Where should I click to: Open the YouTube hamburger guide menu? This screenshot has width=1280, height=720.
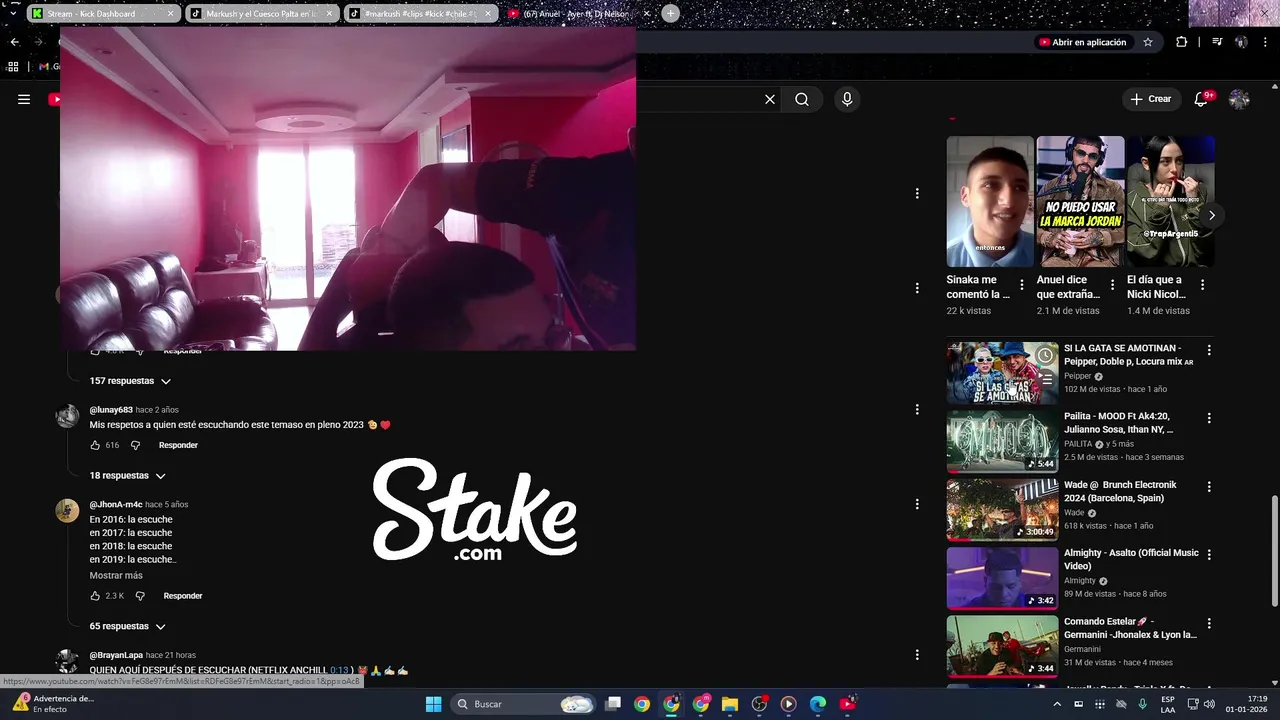point(24,99)
